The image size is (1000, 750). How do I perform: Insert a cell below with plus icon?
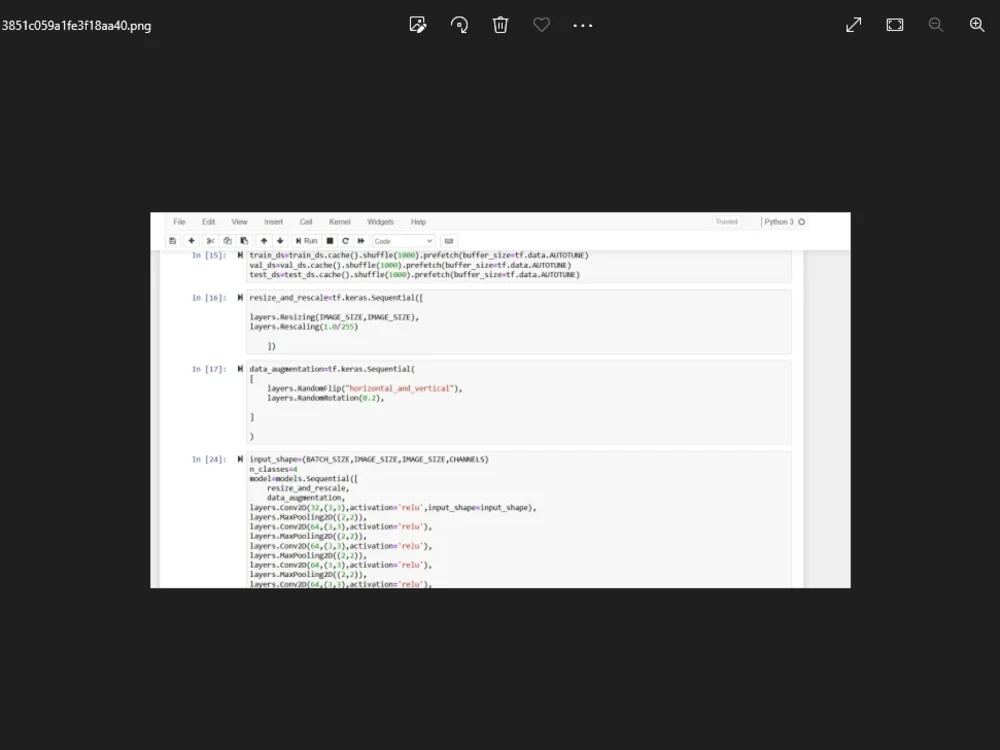click(191, 241)
